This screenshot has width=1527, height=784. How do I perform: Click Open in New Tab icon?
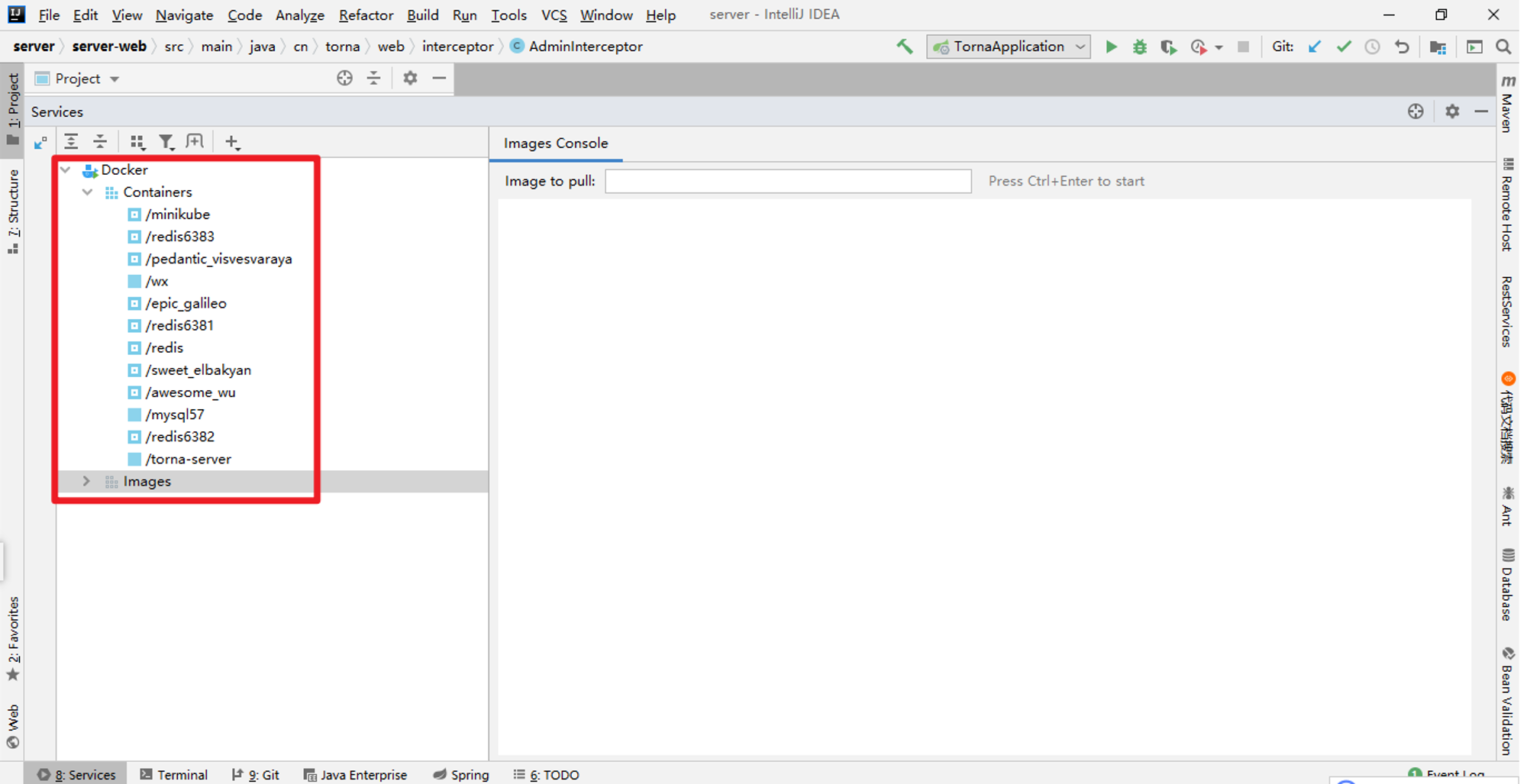[195, 141]
